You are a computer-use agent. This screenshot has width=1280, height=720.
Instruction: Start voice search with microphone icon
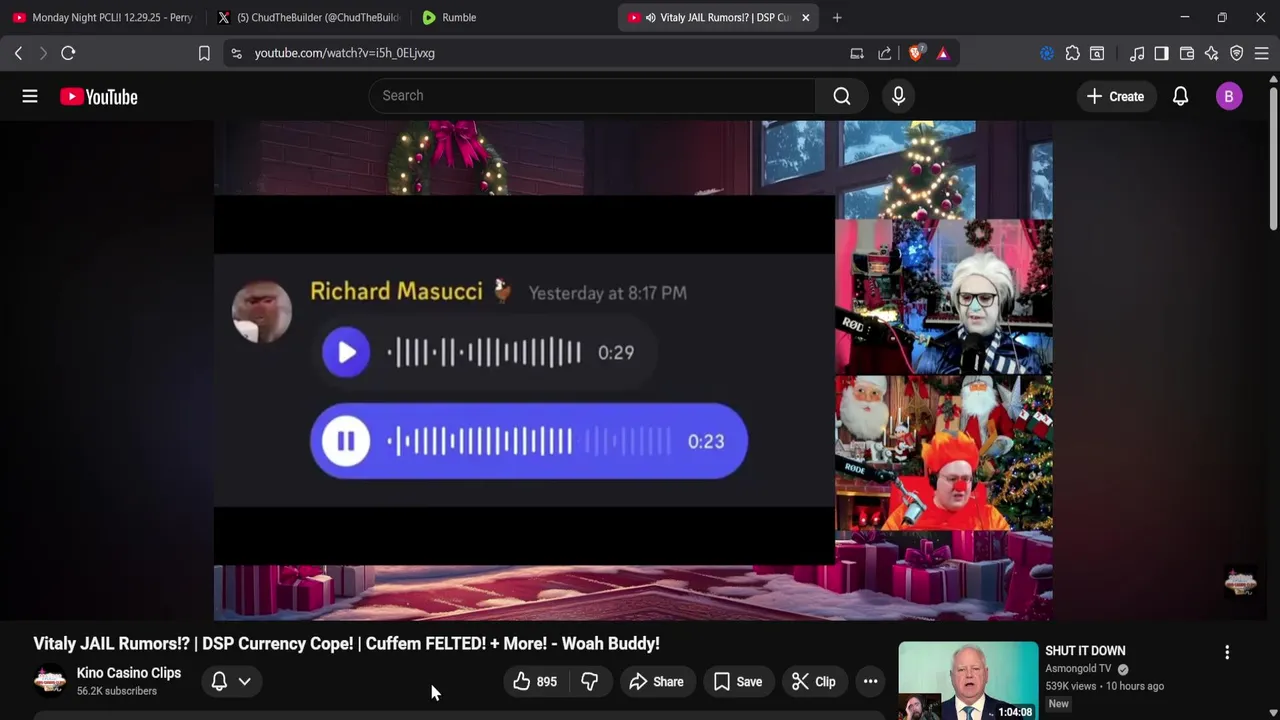coord(898,96)
